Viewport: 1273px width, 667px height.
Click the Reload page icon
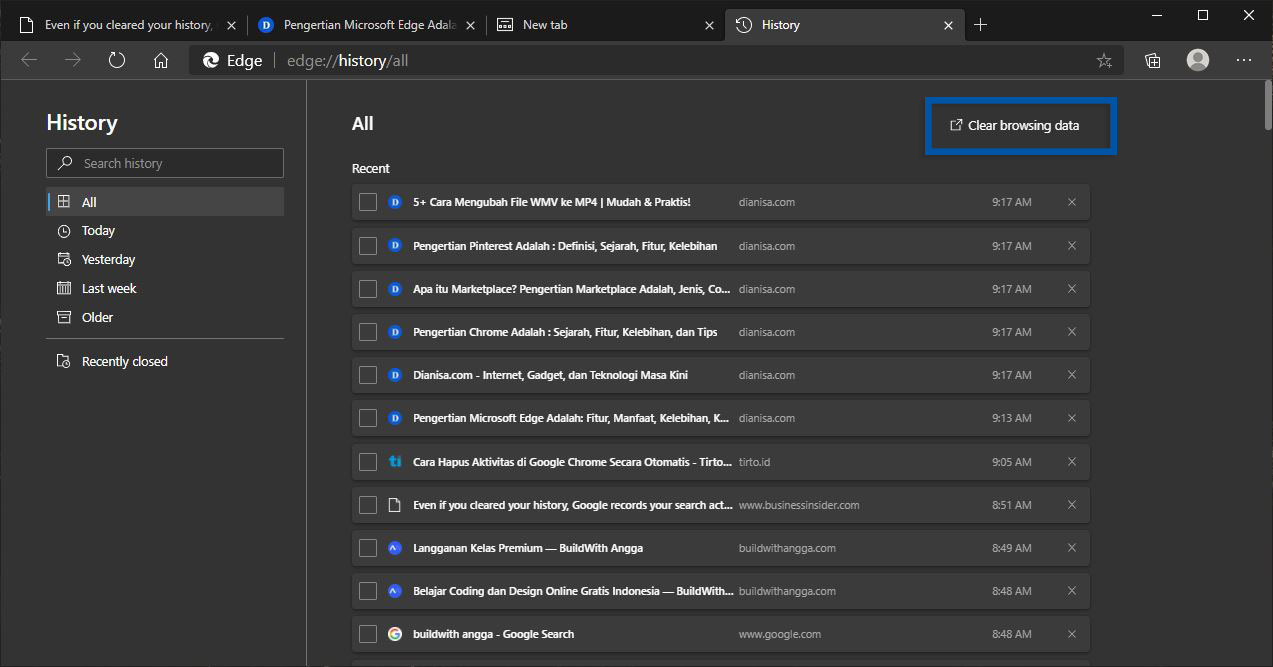point(116,60)
